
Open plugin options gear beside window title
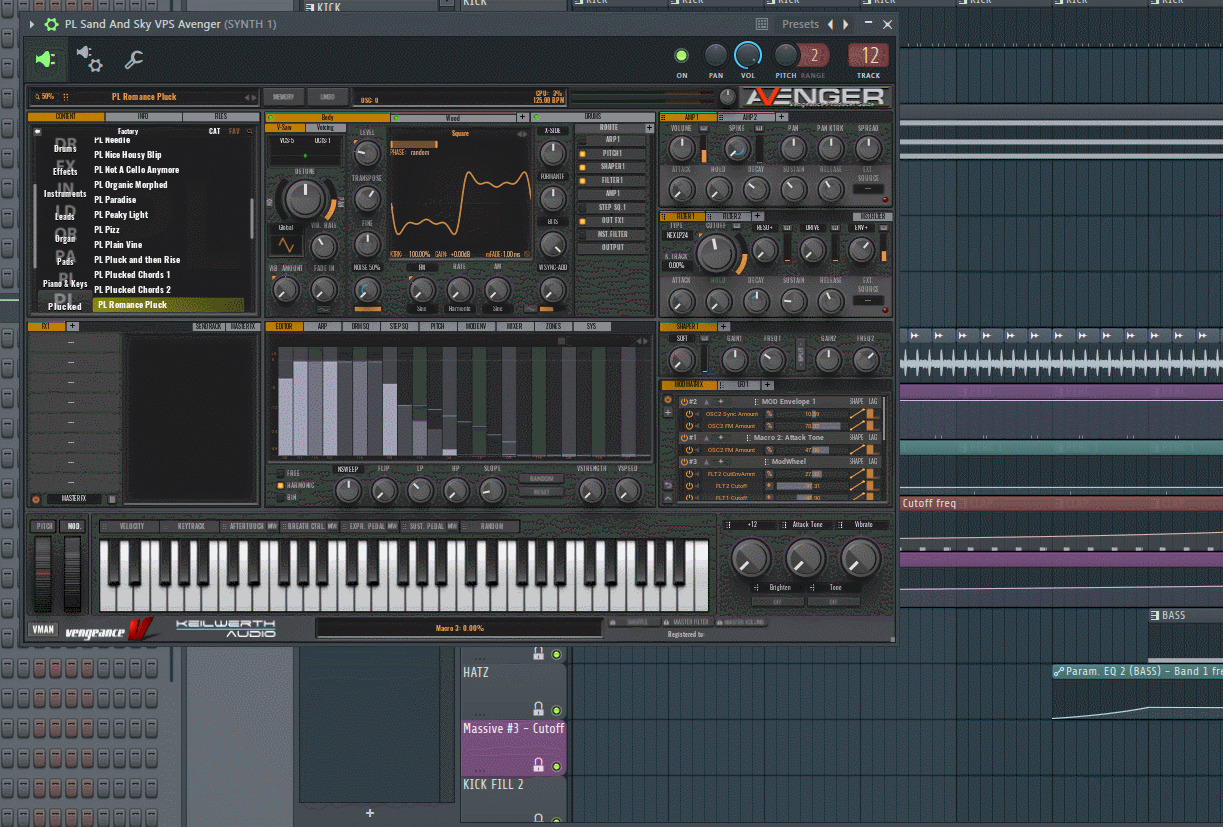(51, 24)
